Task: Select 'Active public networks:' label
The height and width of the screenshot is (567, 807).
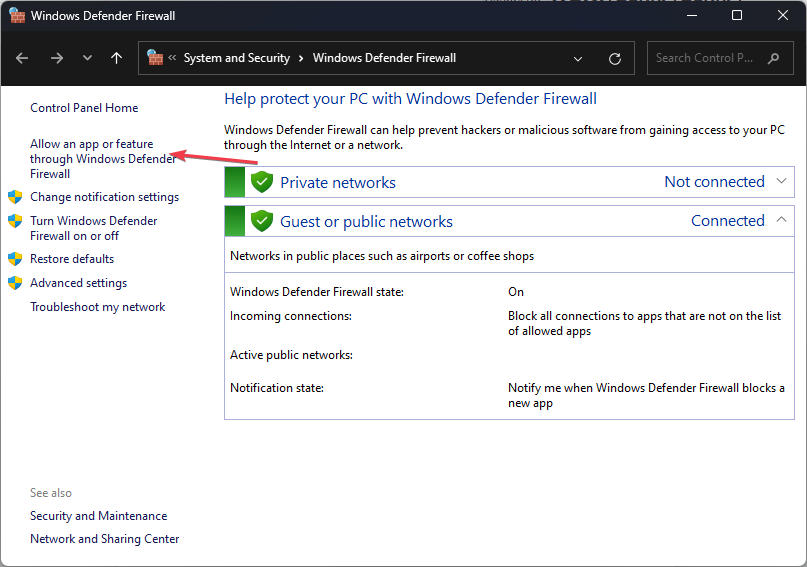Action: coord(291,355)
